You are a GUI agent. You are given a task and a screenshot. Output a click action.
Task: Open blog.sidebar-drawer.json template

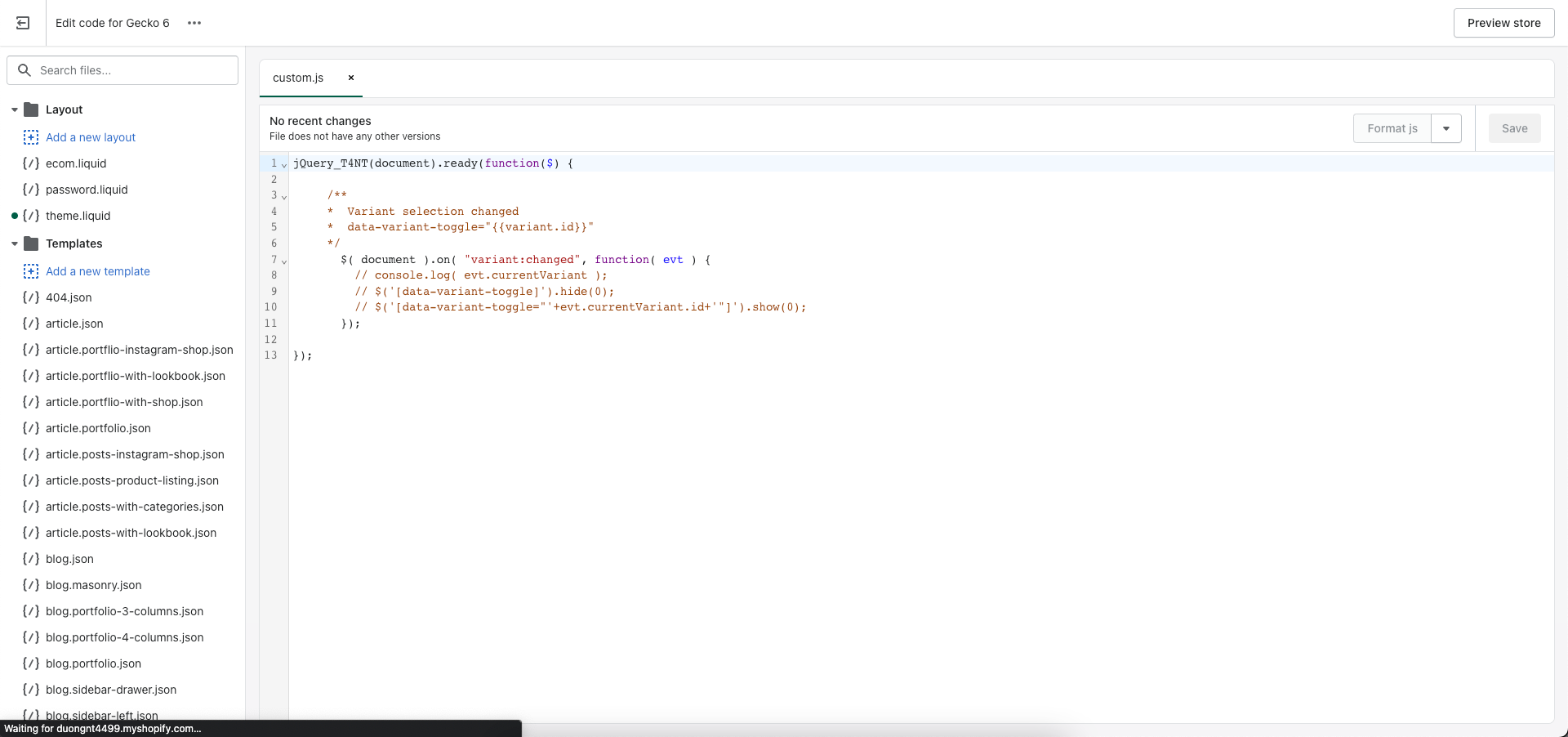point(111,690)
